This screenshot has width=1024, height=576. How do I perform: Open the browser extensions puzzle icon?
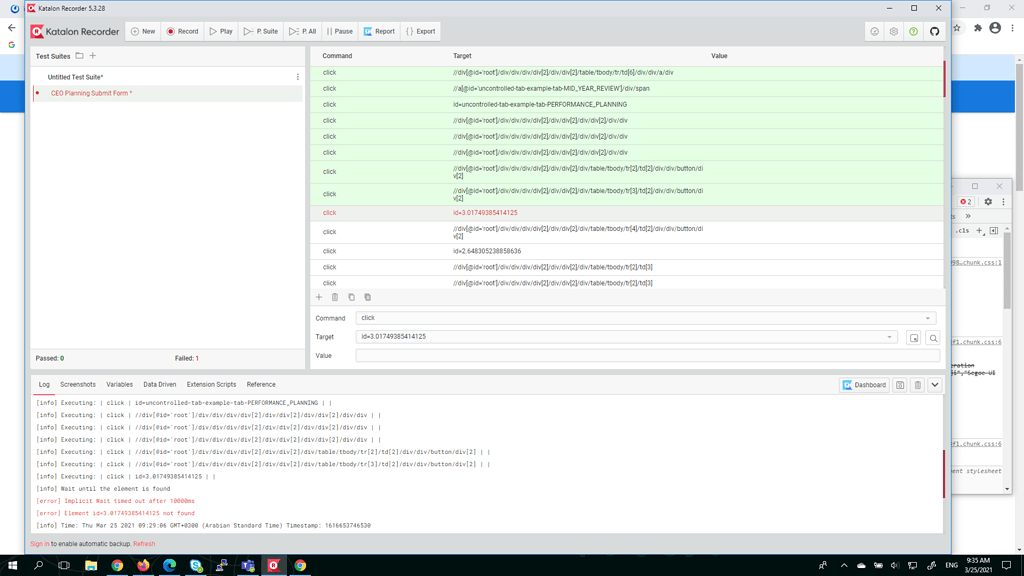click(x=978, y=28)
